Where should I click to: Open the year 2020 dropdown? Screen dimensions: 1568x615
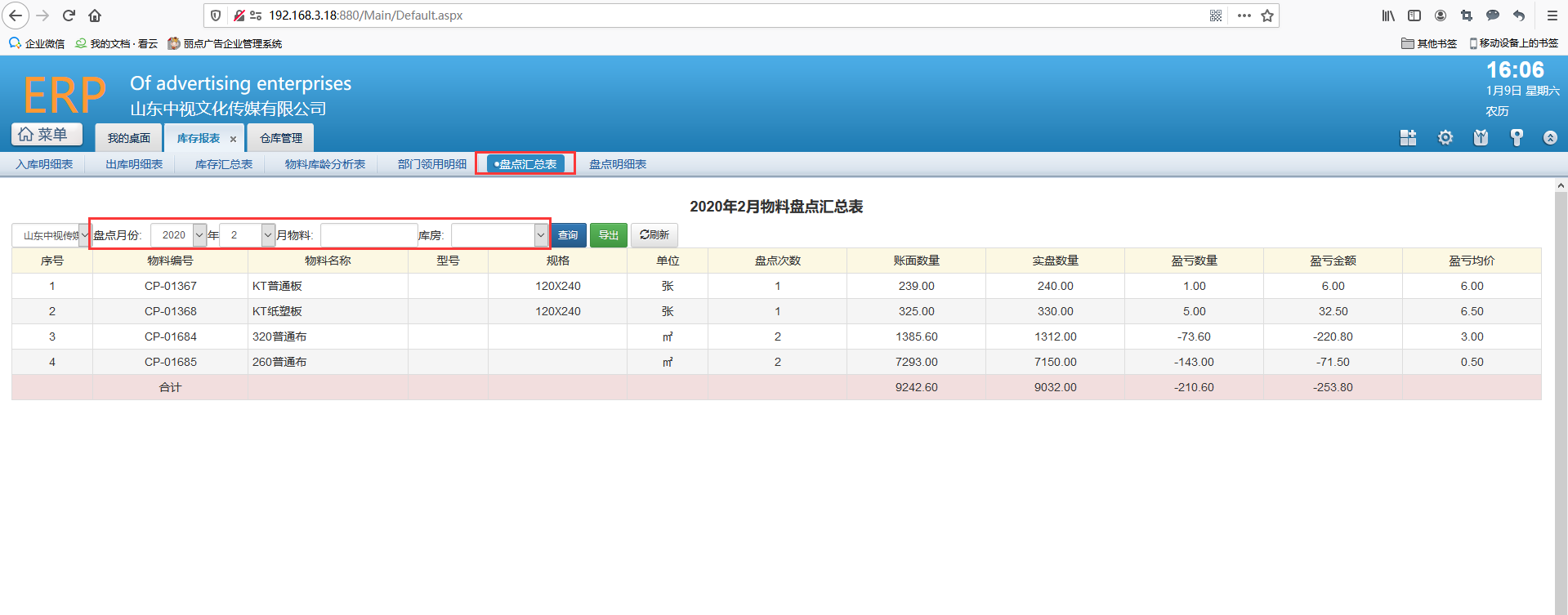pyautogui.click(x=178, y=235)
